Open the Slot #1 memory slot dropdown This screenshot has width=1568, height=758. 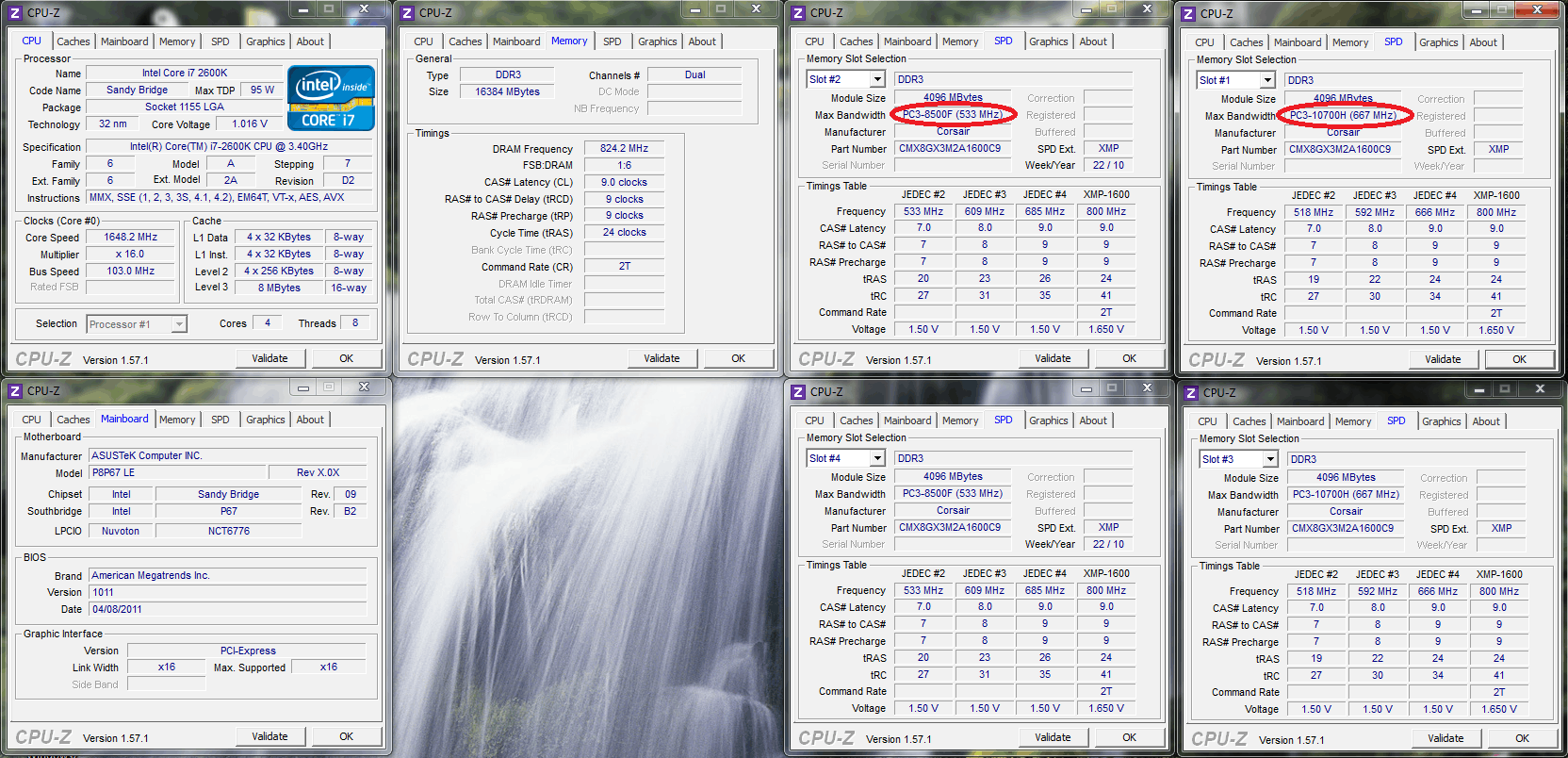[1267, 80]
